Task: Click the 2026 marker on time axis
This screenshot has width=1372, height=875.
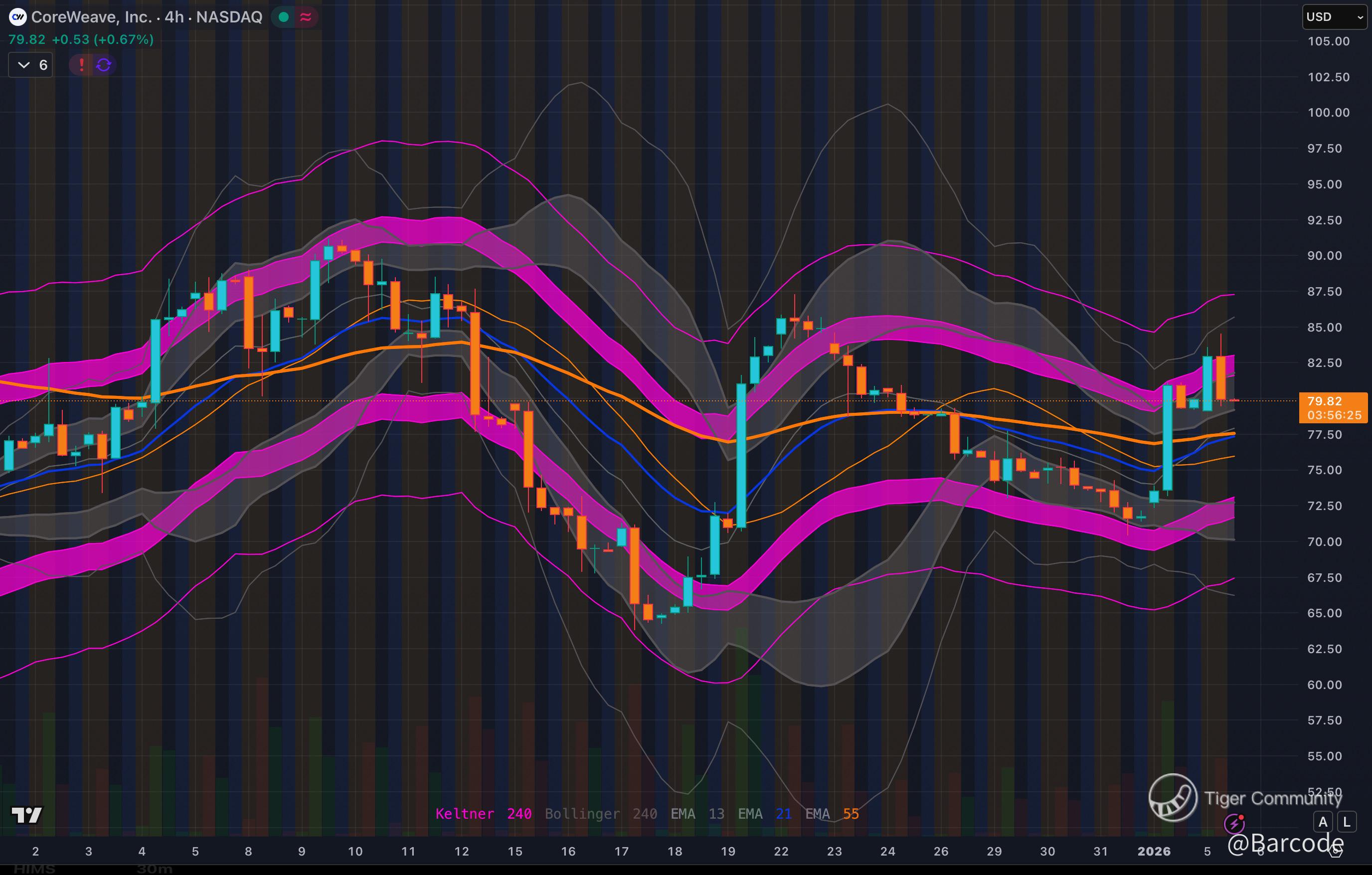Action: click(1153, 851)
